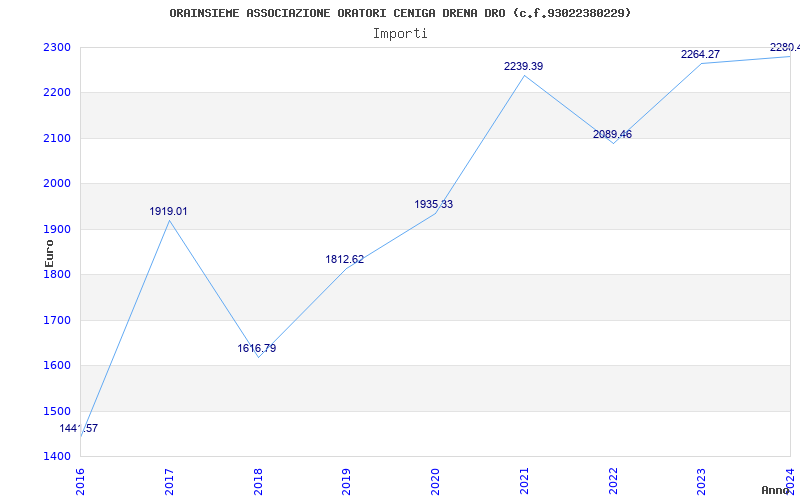The height and width of the screenshot is (500, 800).
Task: Select the 2023 x-axis label
Action: 702,481
